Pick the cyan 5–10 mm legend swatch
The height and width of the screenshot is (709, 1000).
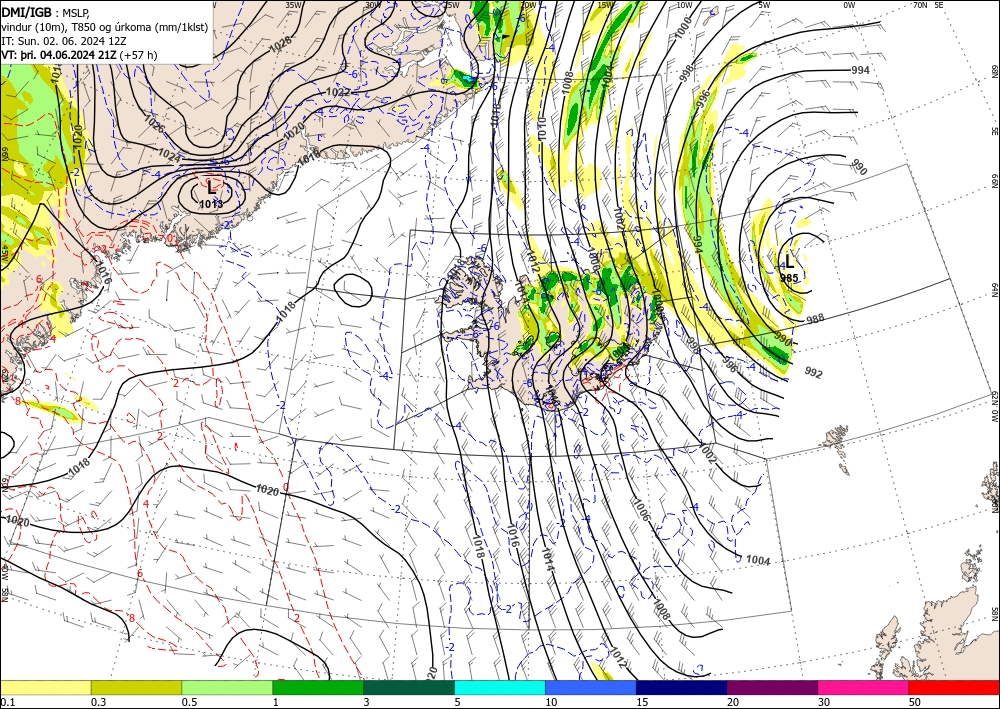click(x=500, y=687)
